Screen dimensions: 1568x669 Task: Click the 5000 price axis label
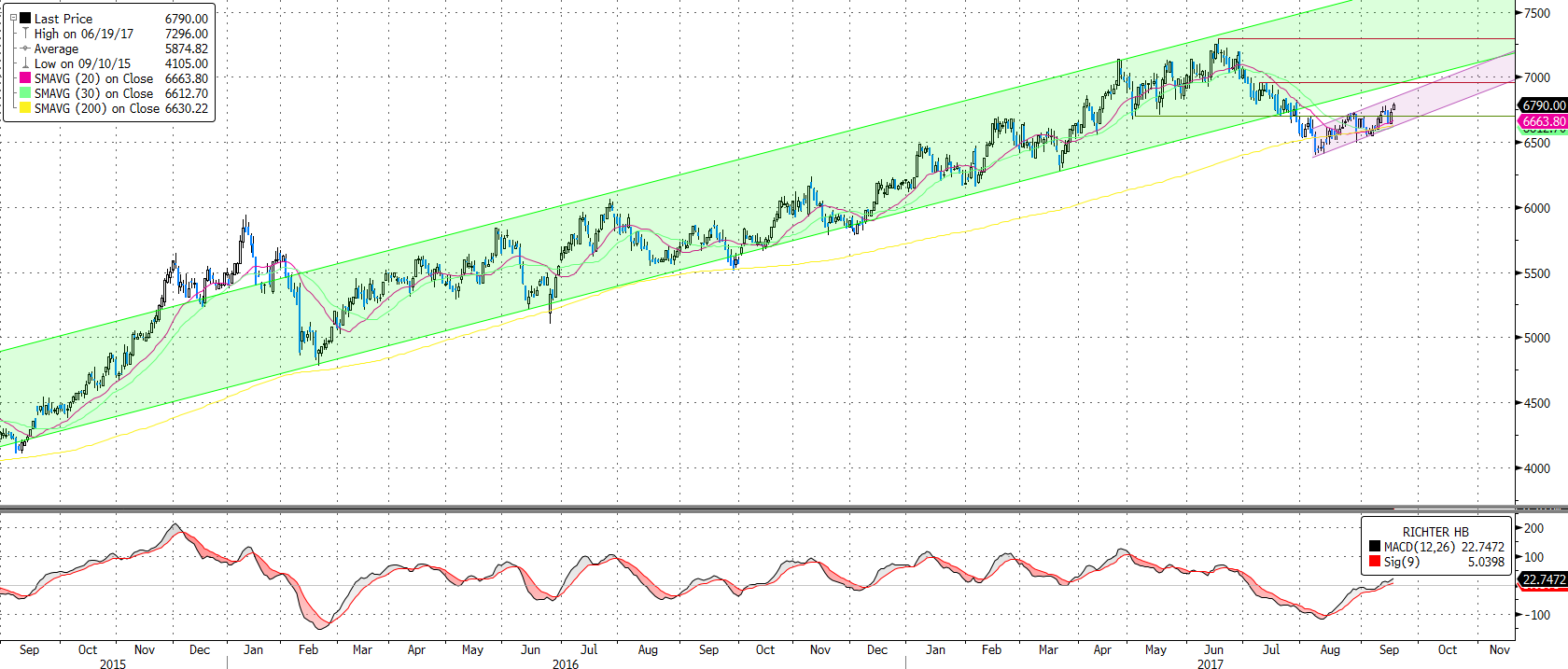pos(1537,338)
